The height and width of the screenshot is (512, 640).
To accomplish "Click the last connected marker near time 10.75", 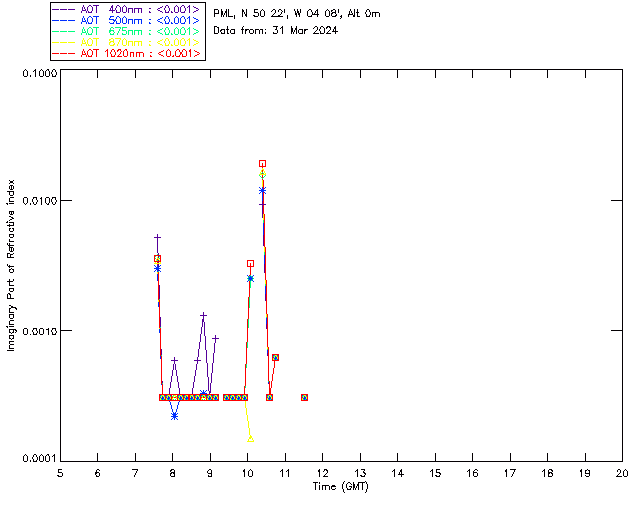I will pyautogui.click(x=276, y=357).
